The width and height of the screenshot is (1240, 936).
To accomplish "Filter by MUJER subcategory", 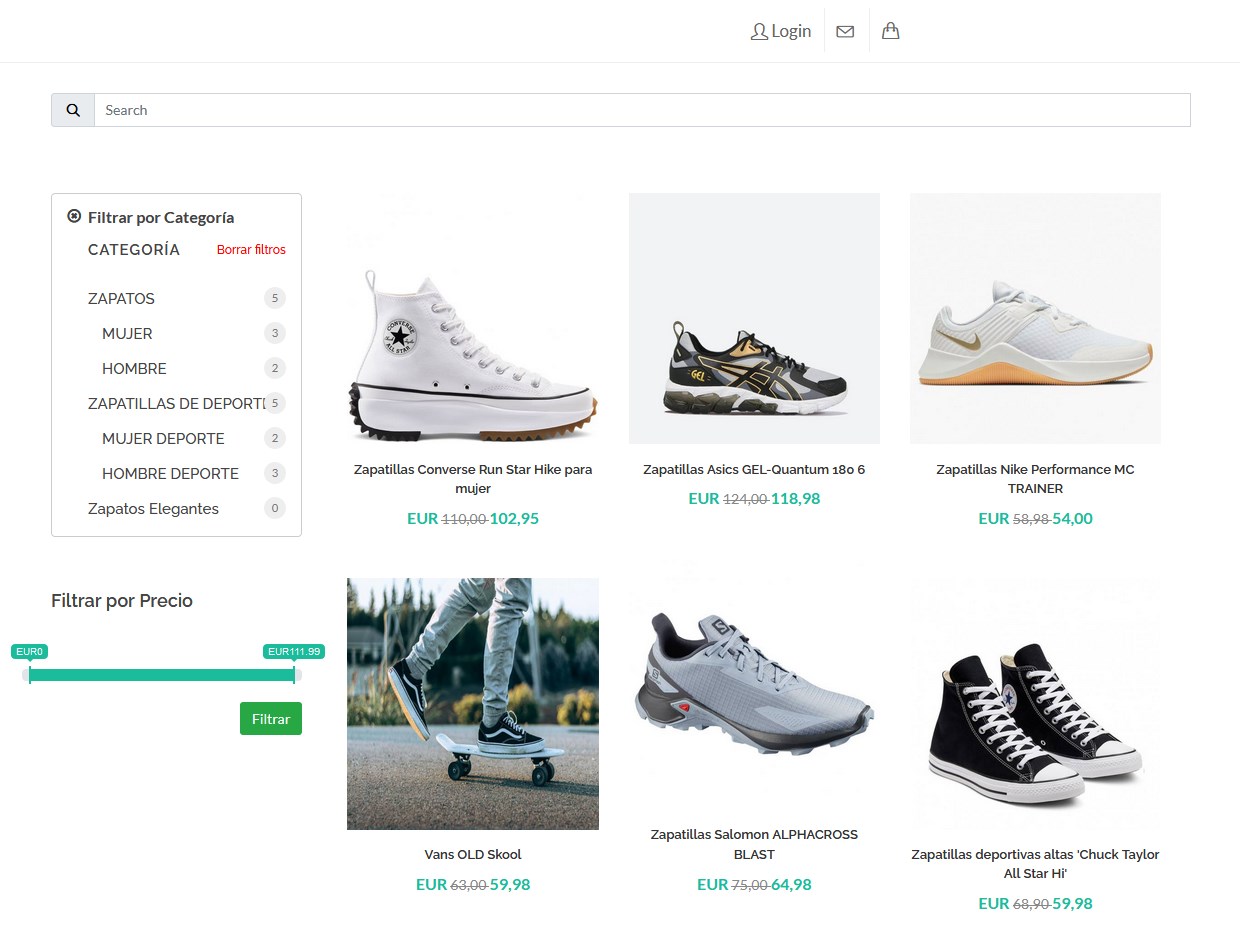I will point(127,333).
